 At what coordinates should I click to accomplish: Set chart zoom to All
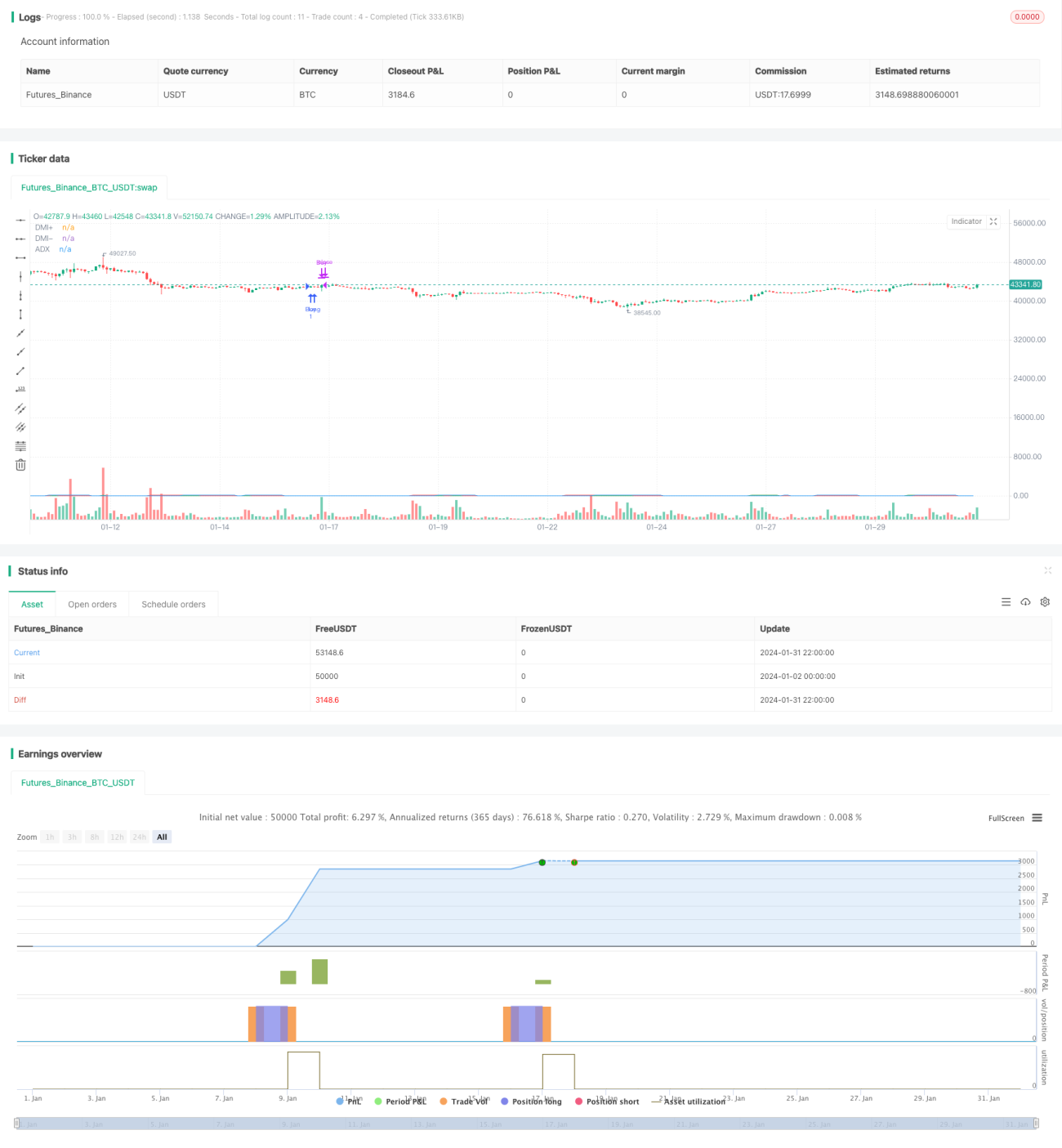(162, 837)
